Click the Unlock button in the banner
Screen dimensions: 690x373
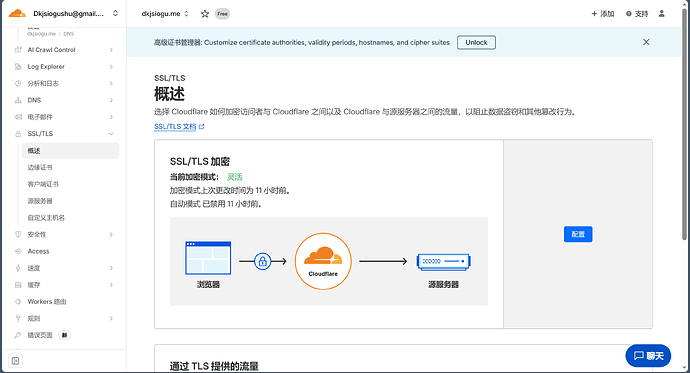(476, 42)
